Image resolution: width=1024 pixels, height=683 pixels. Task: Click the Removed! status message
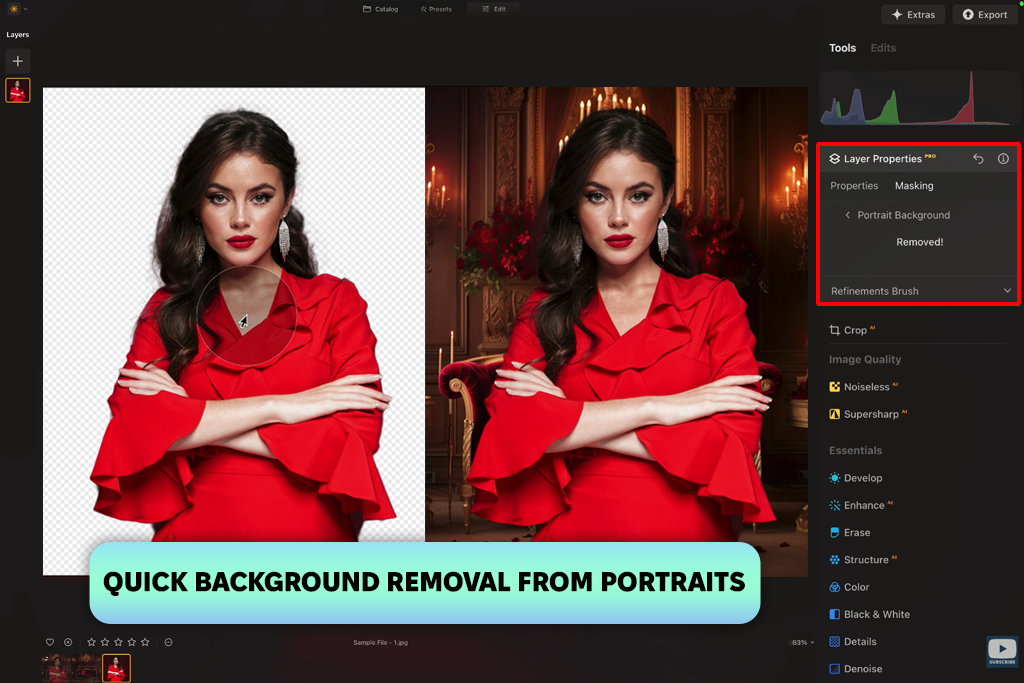920,242
